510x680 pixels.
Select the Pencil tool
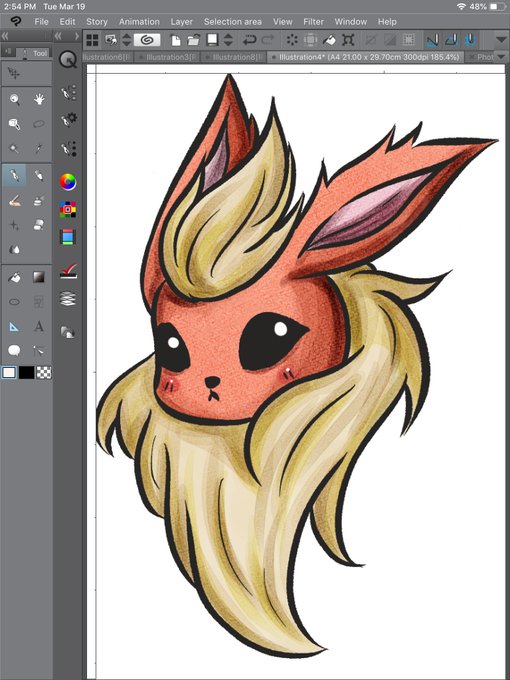tap(39, 176)
